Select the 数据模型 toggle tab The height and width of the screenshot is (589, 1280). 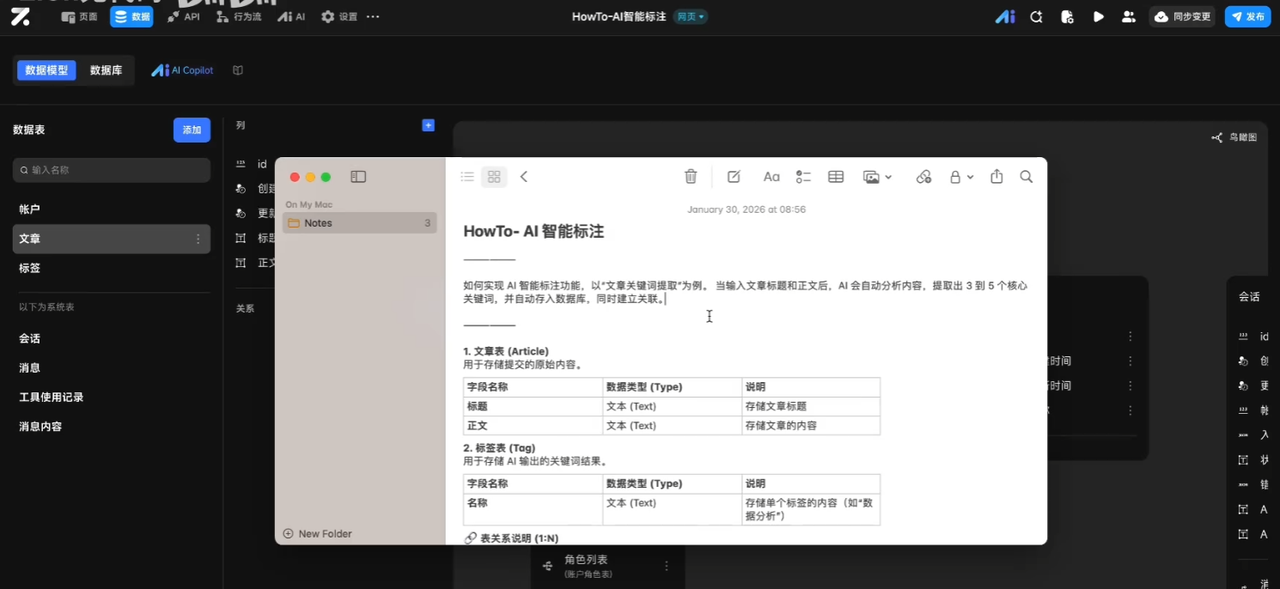click(x=46, y=70)
